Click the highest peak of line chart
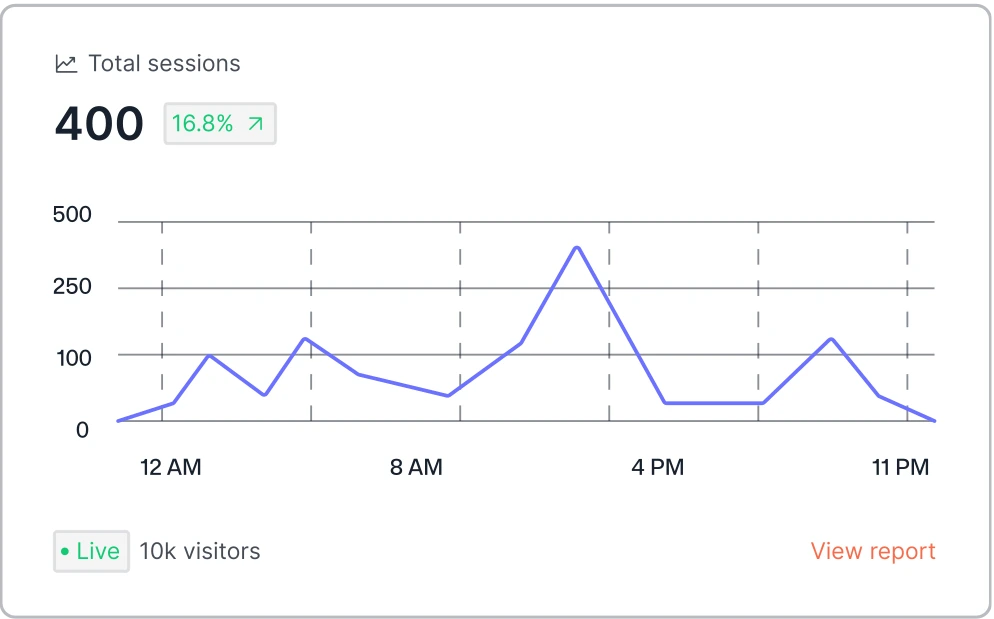This screenshot has width=994, height=619. click(x=577, y=247)
